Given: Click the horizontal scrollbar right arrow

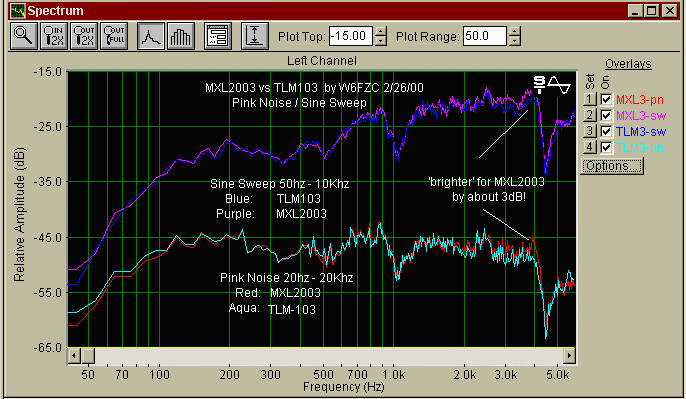Looking at the screenshot, I should (x=569, y=355).
